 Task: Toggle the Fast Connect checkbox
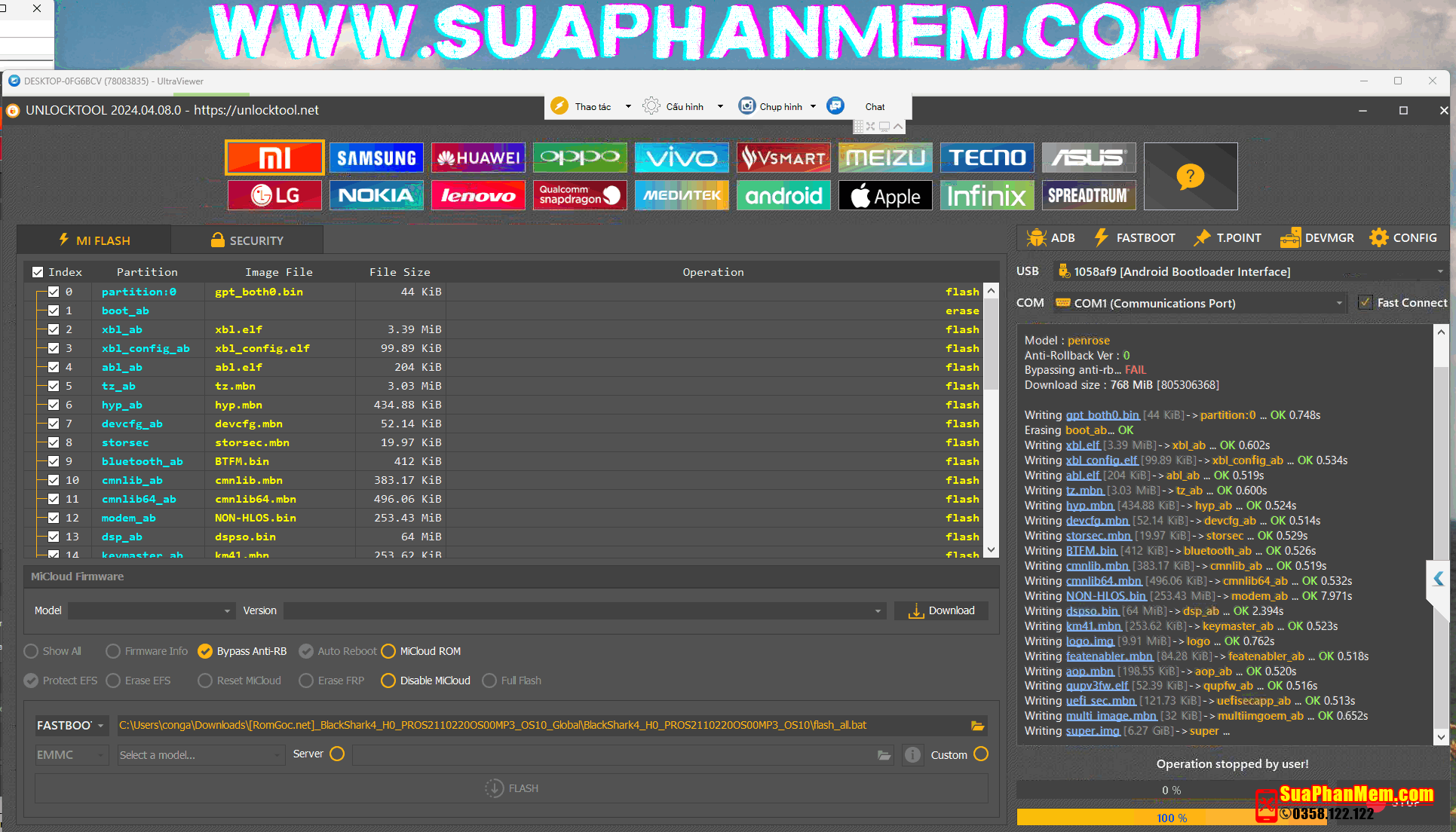point(1365,303)
